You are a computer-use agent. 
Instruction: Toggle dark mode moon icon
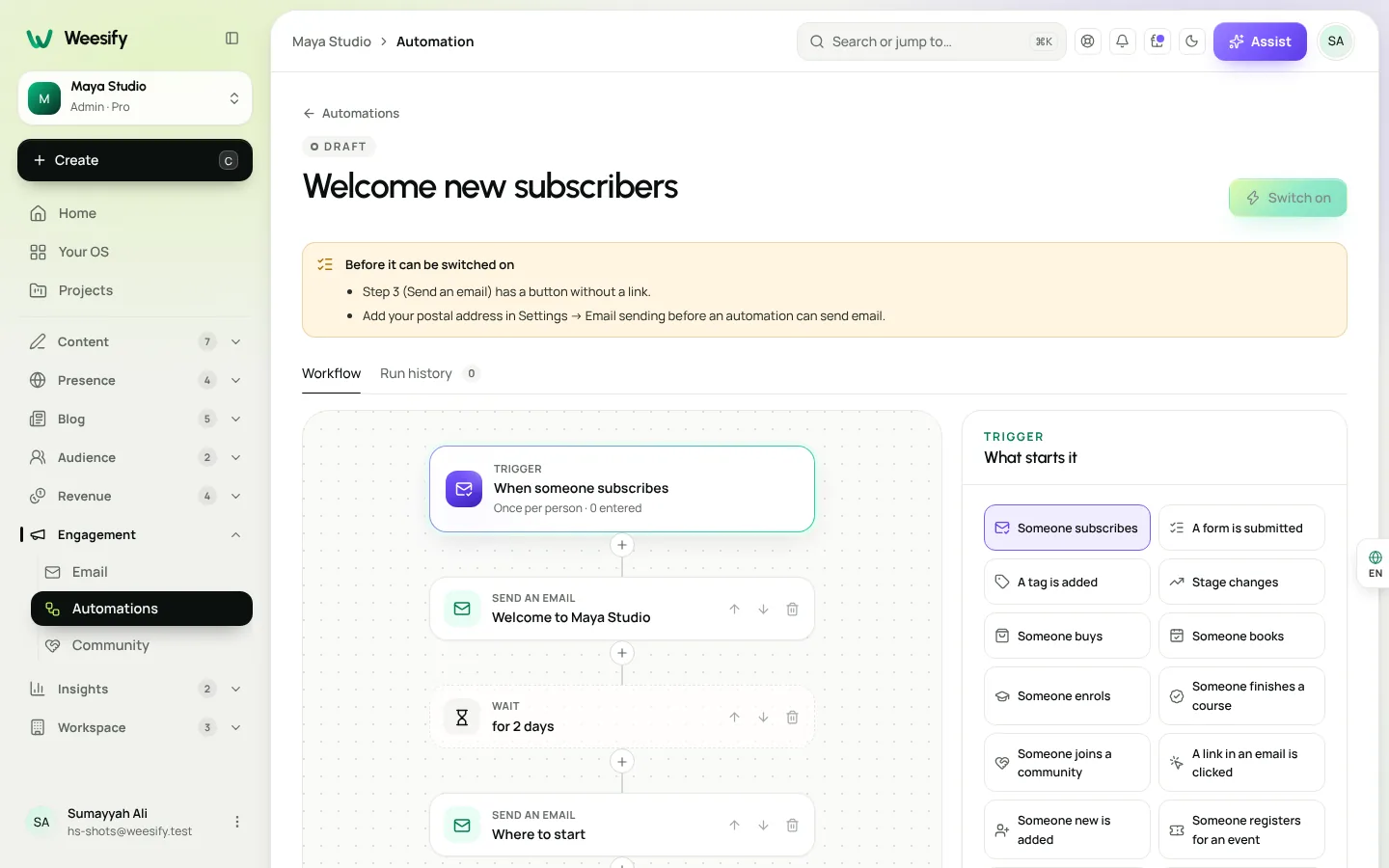point(1192,41)
